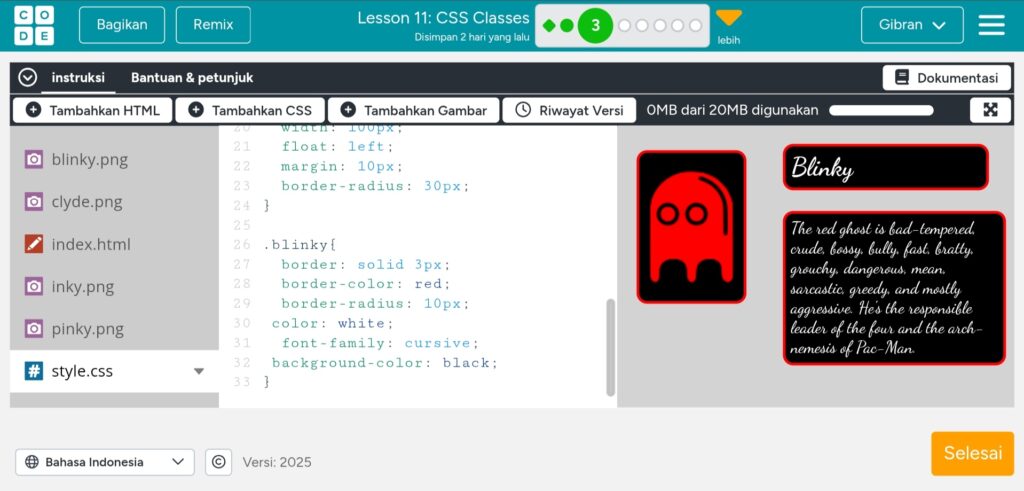Select the instruksi tab

point(78,78)
